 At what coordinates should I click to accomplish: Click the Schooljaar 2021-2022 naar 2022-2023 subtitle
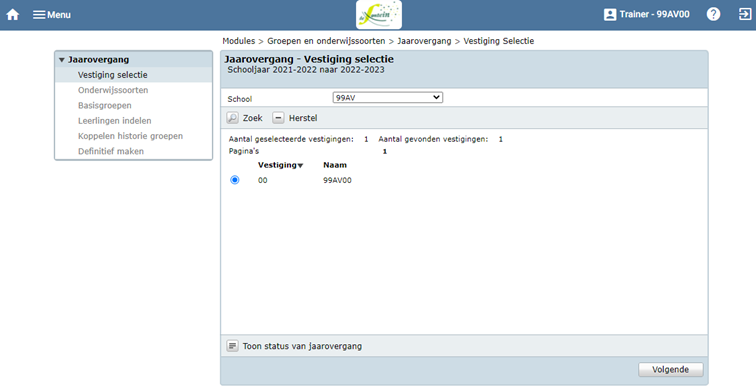click(306, 69)
